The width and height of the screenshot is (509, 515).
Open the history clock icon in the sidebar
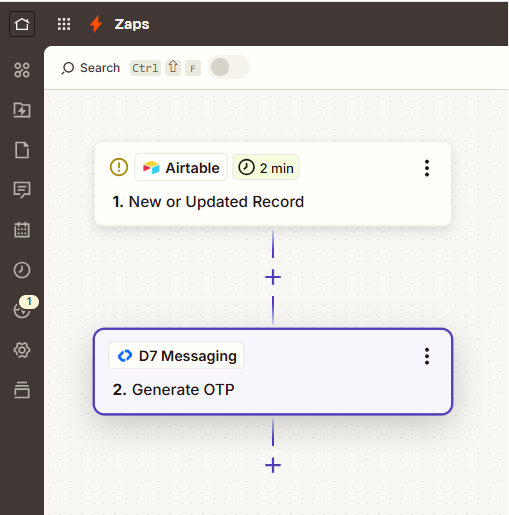22,270
